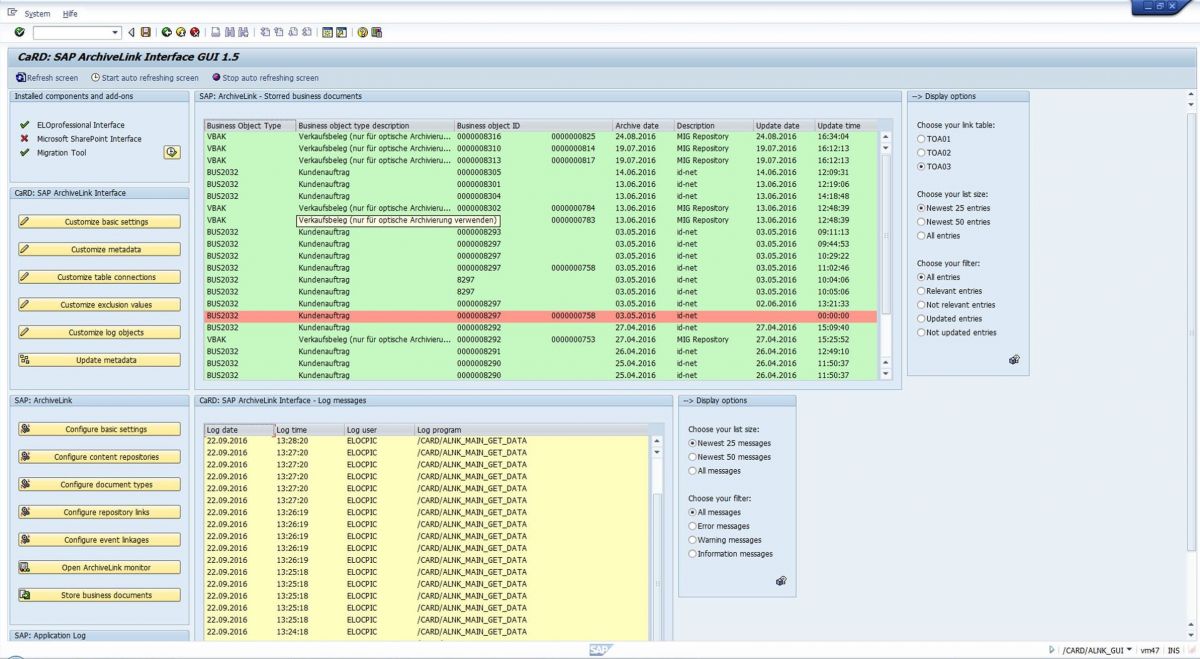
Task: Select TOA03 link table radio button
Action: [921, 167]
